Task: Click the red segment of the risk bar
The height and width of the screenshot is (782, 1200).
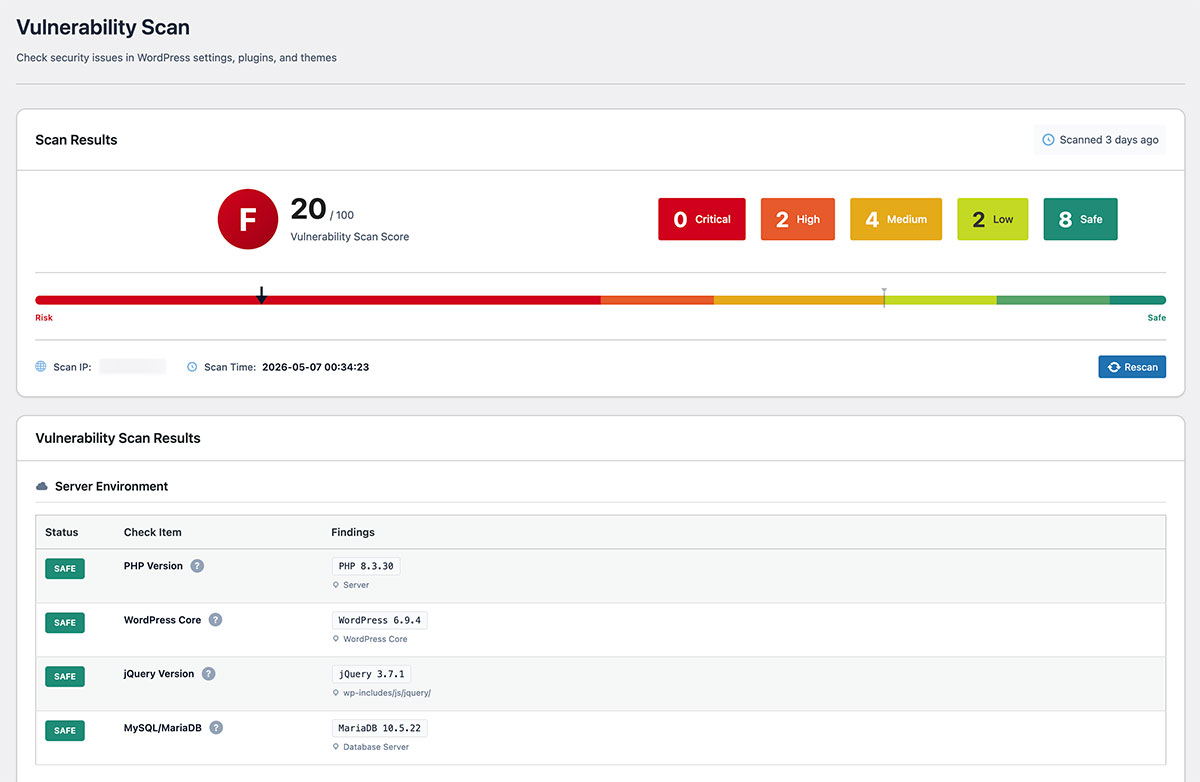Action: click(x=318, y=300)
